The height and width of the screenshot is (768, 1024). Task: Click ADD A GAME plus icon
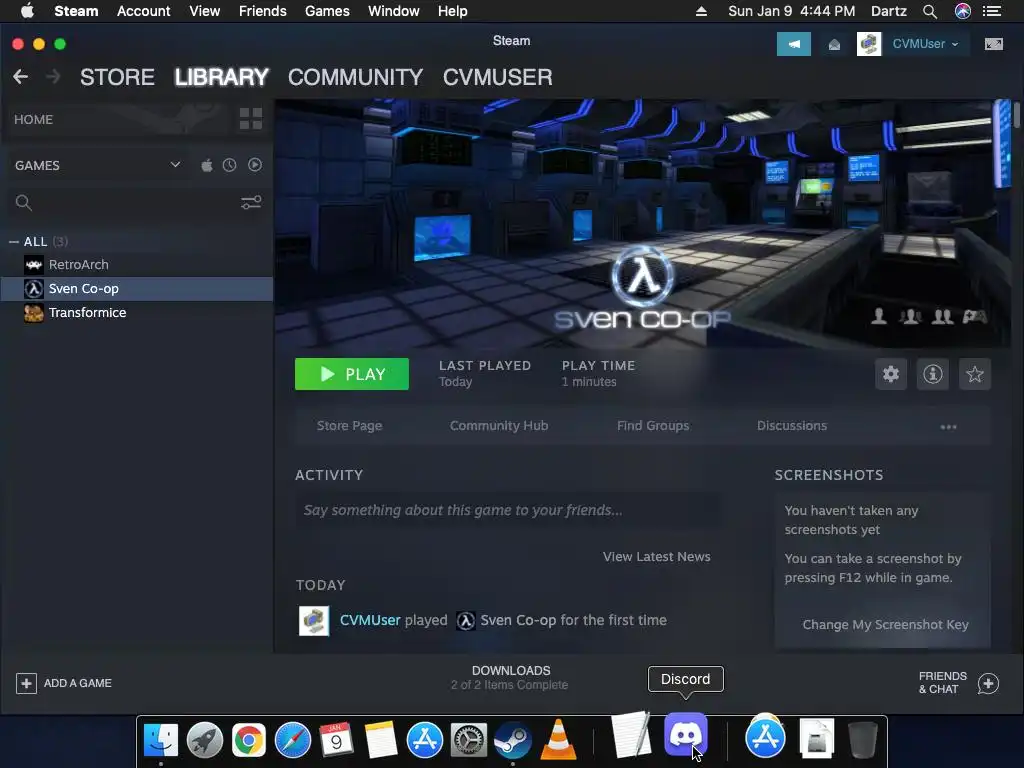pyautogui.click(x=26, y=683)
